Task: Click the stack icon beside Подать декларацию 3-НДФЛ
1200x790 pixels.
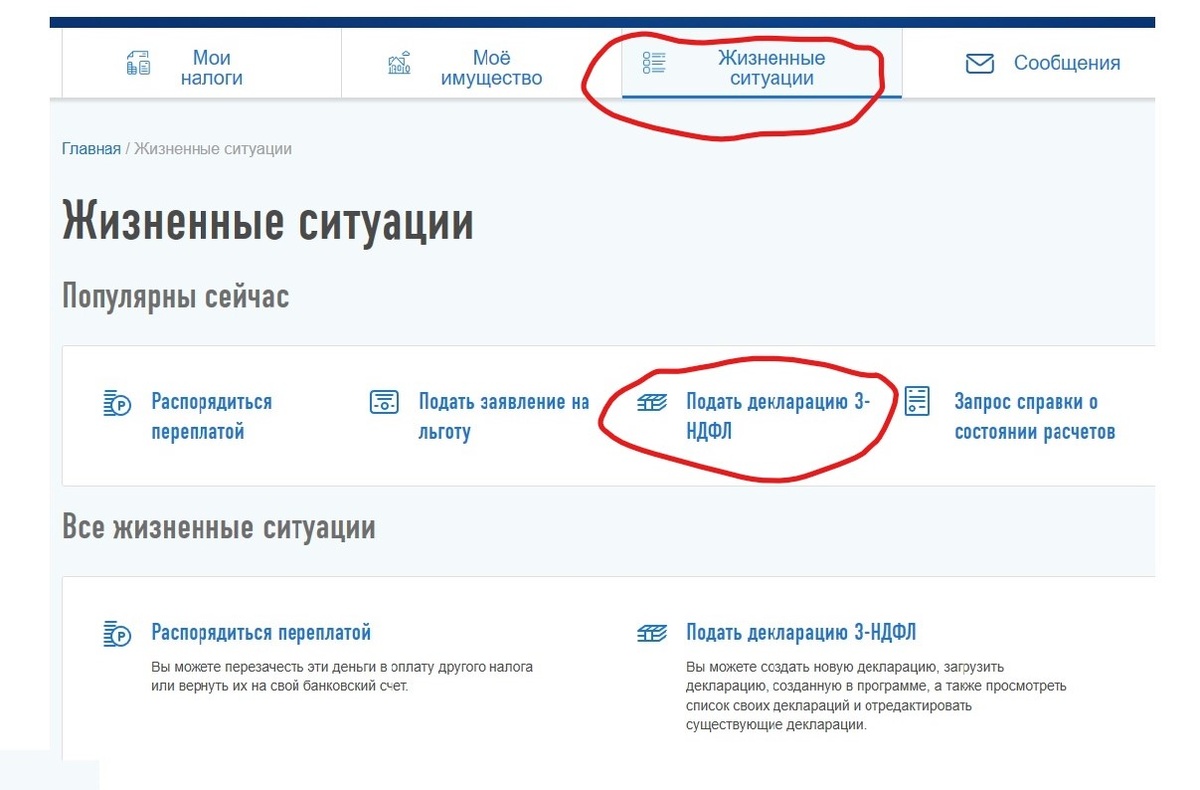Action: click(x=652, y=401)
